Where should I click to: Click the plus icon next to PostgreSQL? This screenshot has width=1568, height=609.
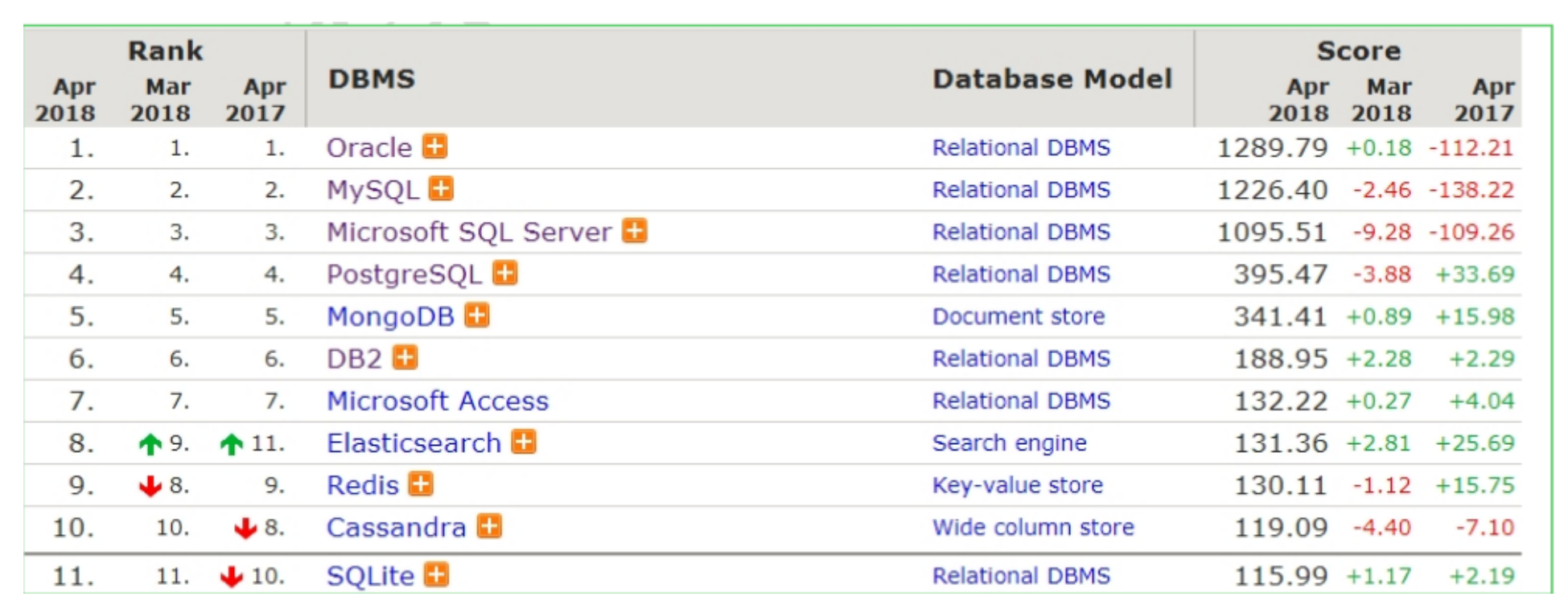(505, 274)
